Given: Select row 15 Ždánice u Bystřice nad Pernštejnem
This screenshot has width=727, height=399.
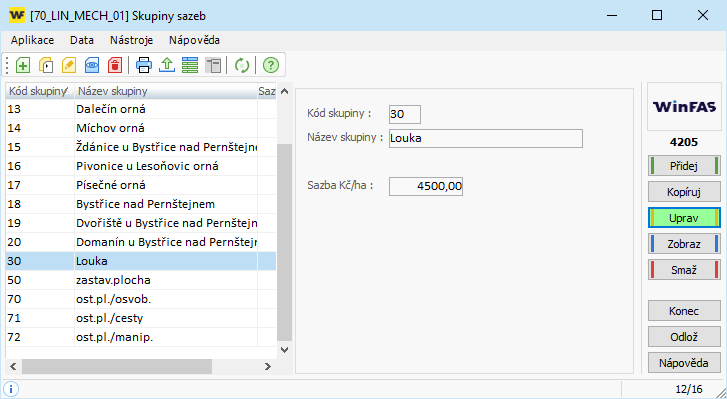Looking at the screenshot, I should tap(141, 147).
